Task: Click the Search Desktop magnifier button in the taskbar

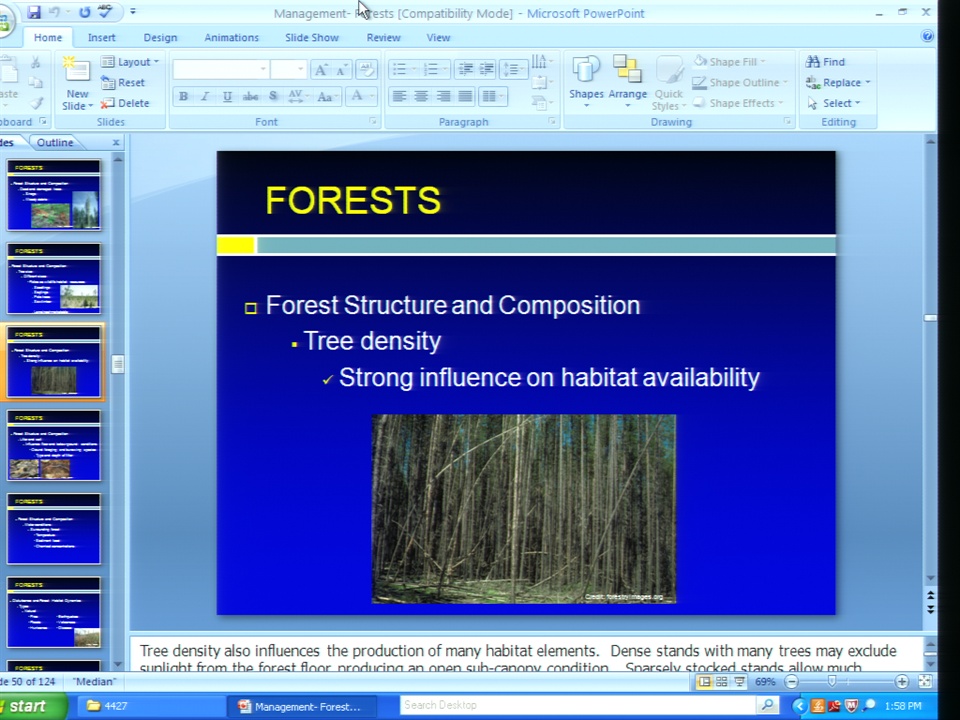Action: pyautogui.click(x=767, y=705)
